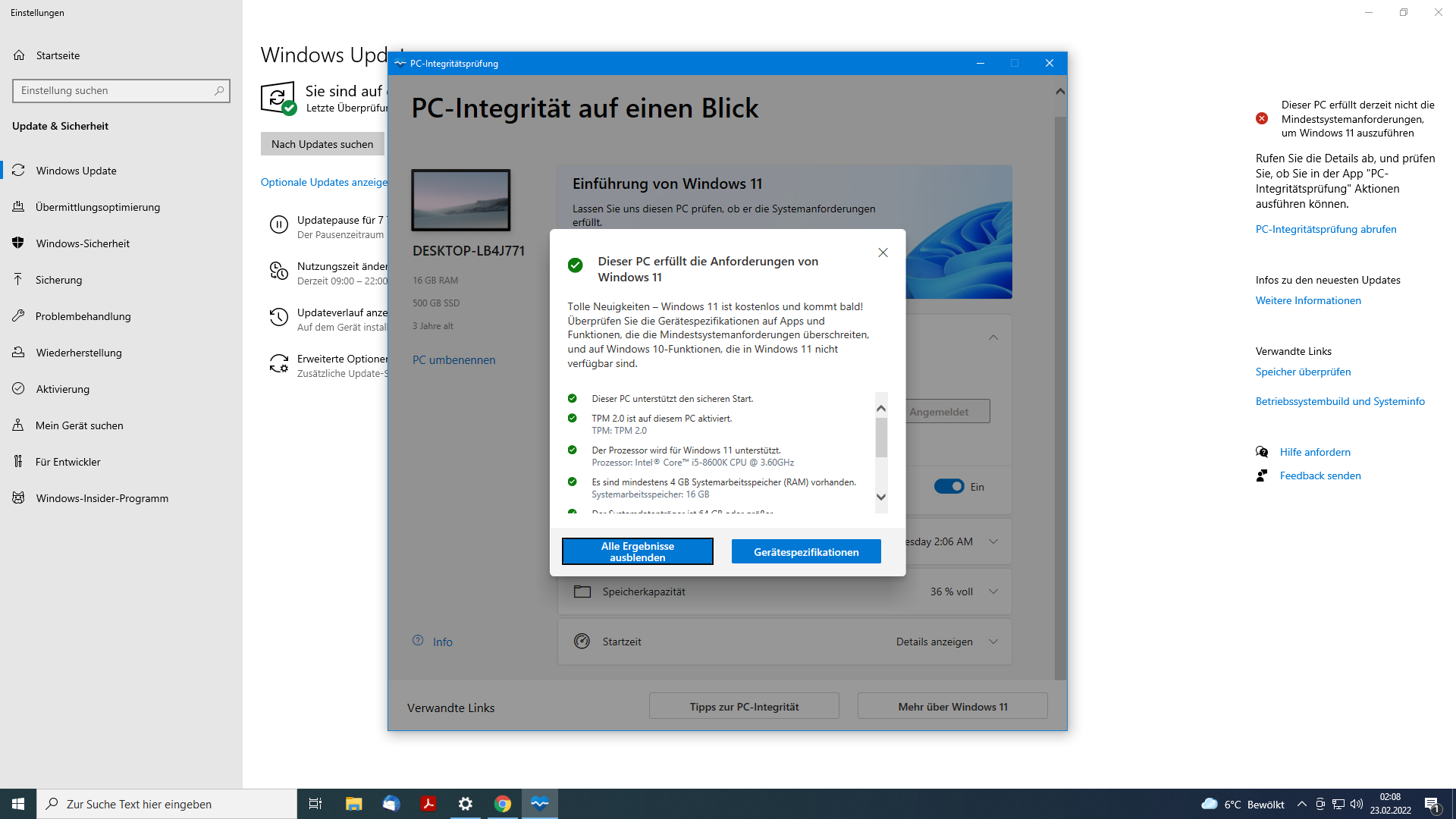Expand the Startzeit details chevron
Screen dimensions: 1456x819
click(x=993, y=642)
